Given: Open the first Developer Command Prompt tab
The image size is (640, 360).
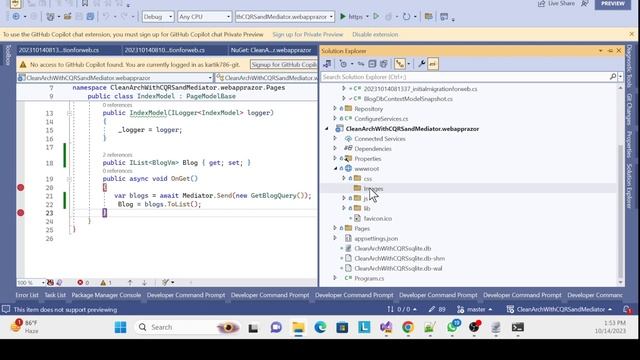Looking at the screenshot, I should pos(186,295).
